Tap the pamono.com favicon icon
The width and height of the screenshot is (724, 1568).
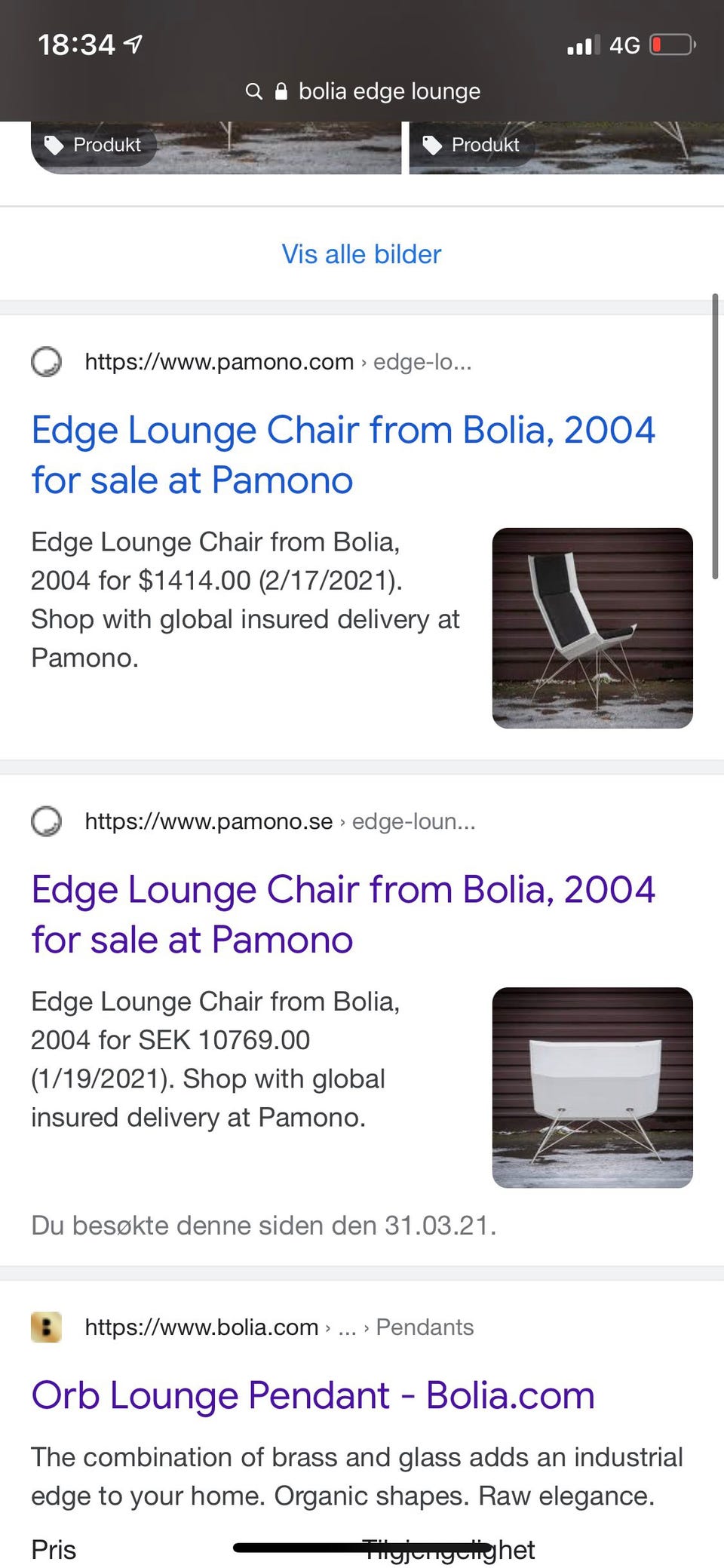tap(46, 362)
